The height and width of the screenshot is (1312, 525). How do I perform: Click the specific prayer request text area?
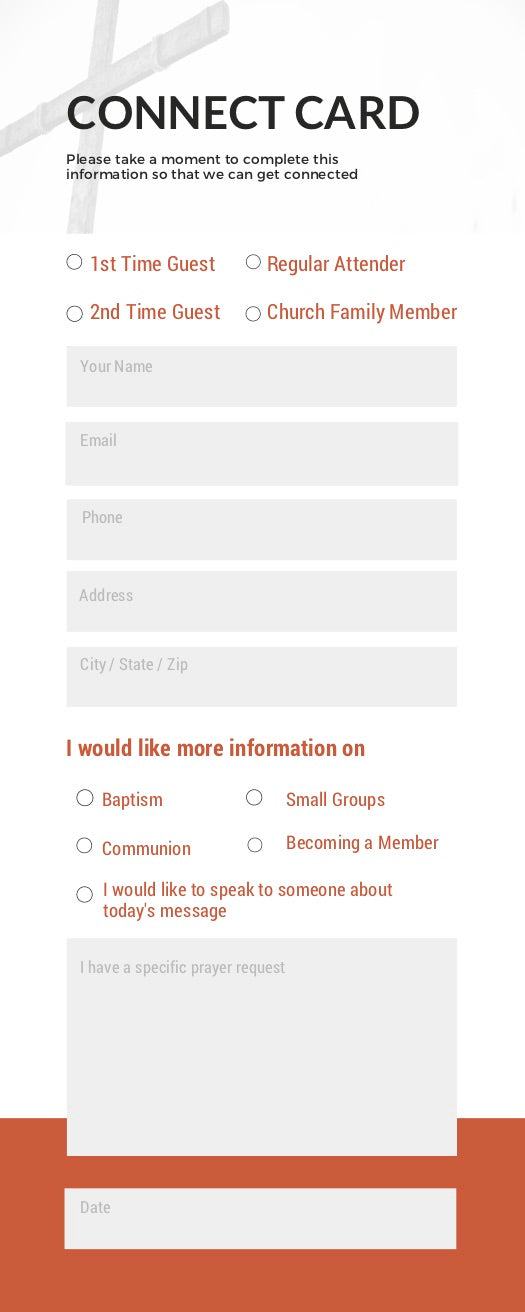[262, 1047]
